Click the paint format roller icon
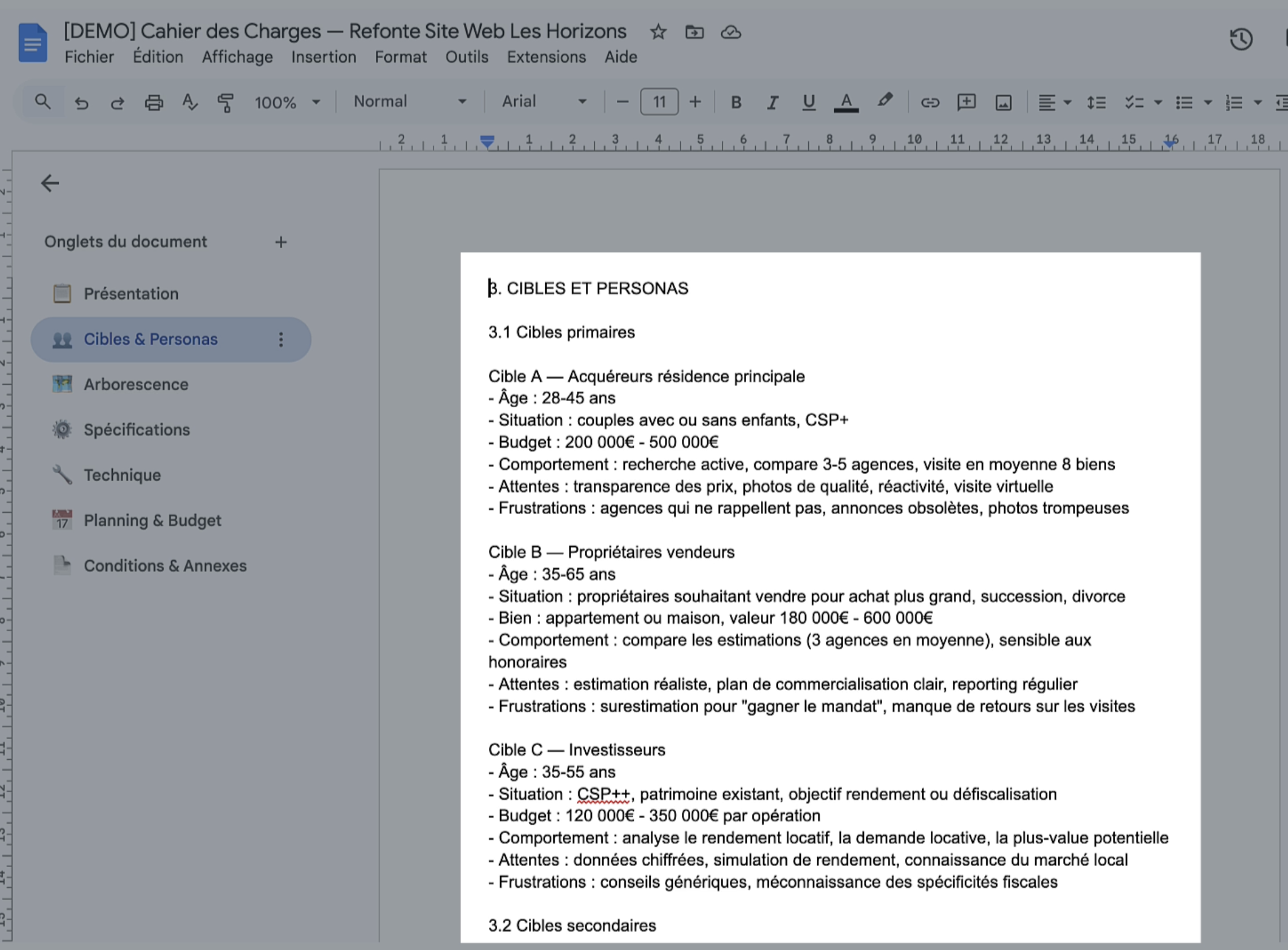Screen dimensions: 1288x950 (226, 102)
